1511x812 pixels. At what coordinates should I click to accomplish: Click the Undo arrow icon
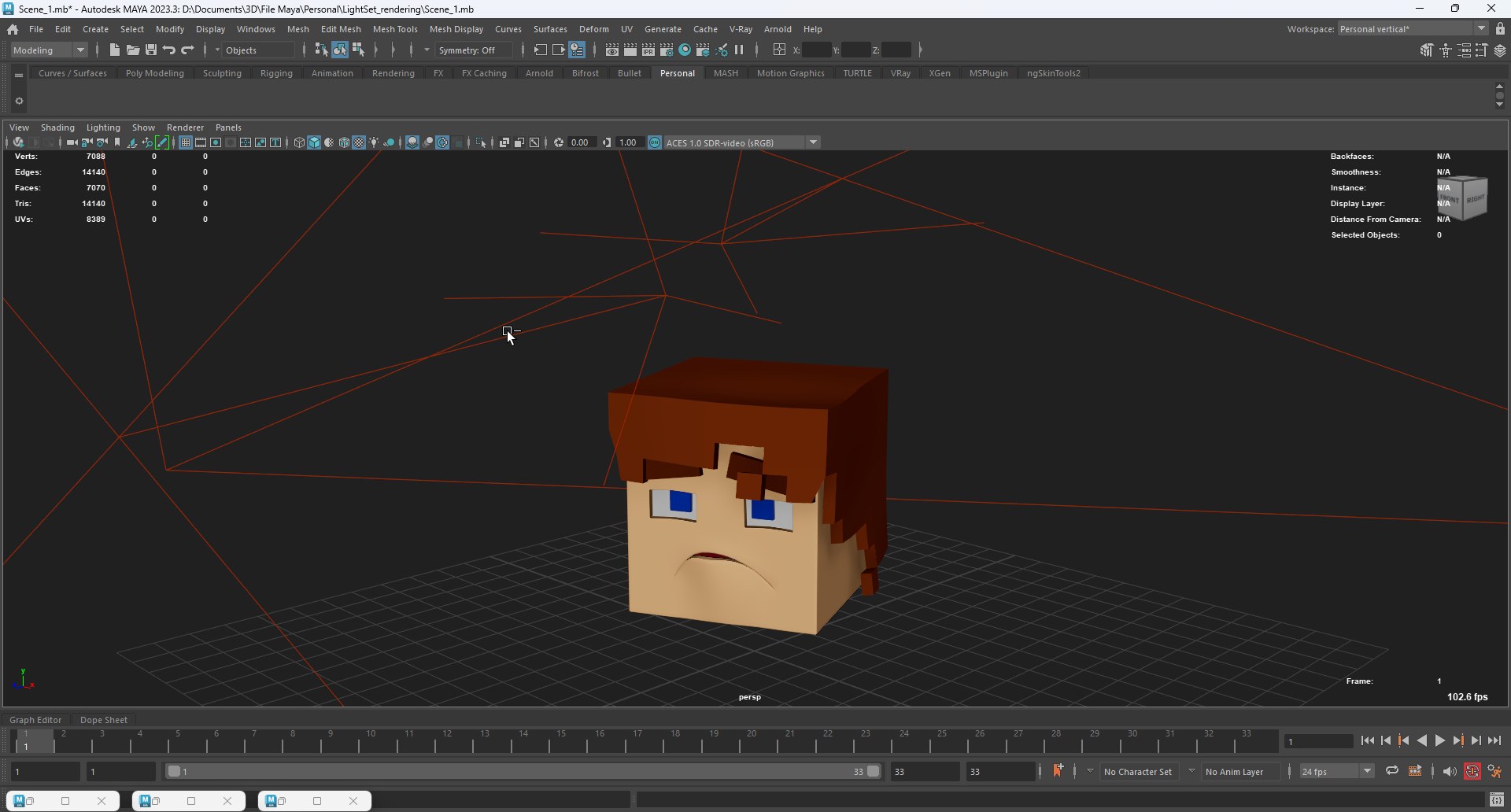(x=169, y=50)
